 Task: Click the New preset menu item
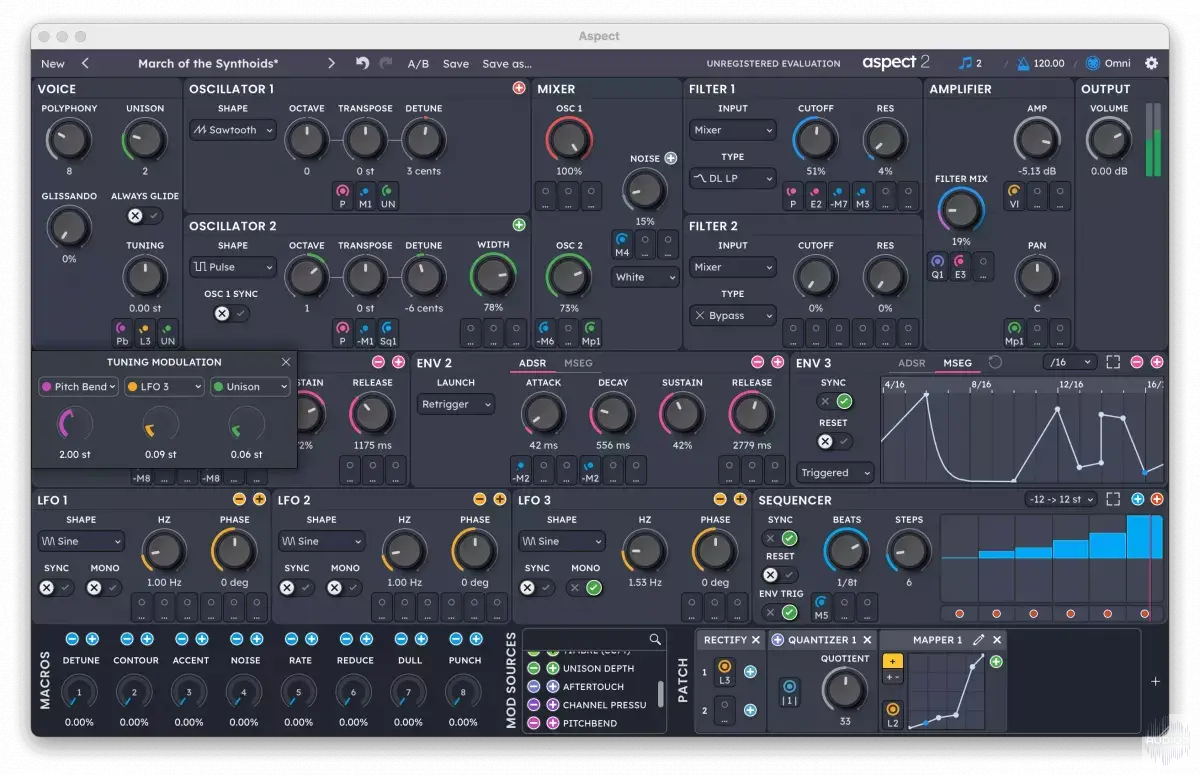click(x=52, y=63)
